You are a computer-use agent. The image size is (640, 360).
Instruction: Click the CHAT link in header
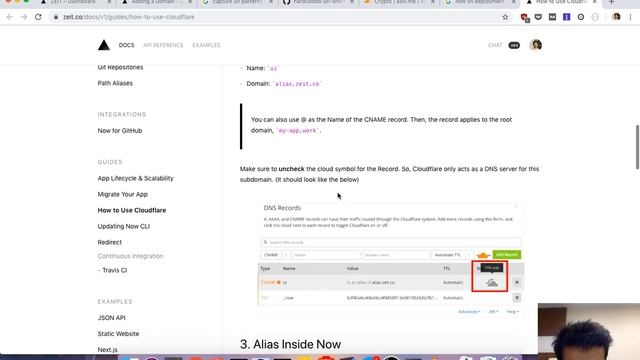[x=495, y=45]
